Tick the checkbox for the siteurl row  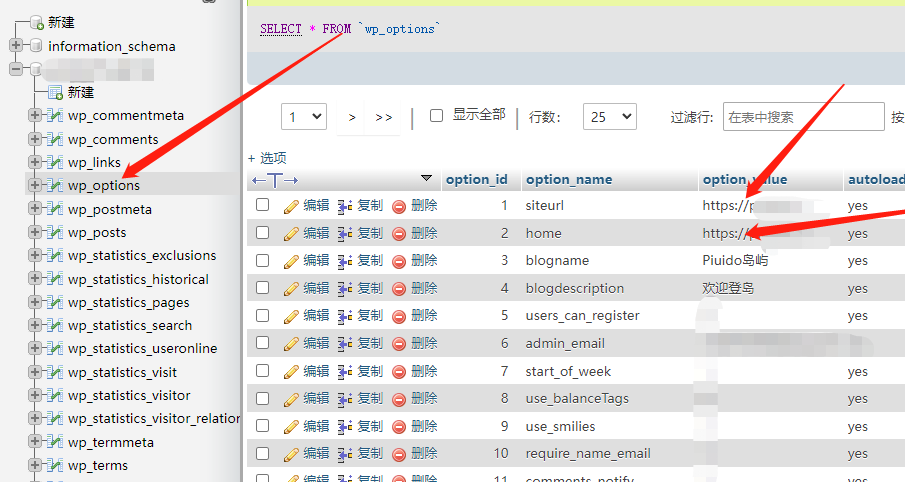(262, 205)
